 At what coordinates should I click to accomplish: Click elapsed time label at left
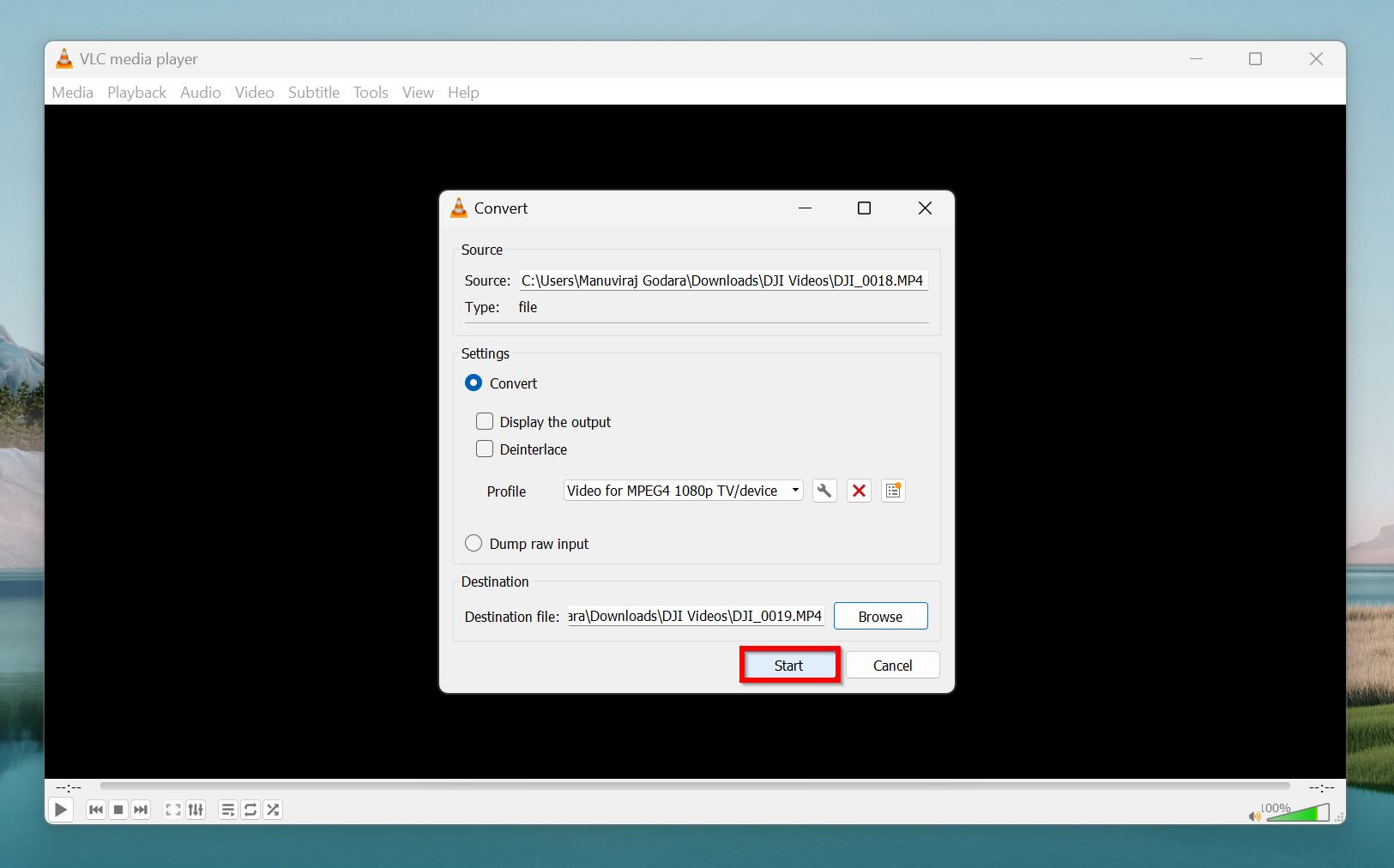click(69, 787)
